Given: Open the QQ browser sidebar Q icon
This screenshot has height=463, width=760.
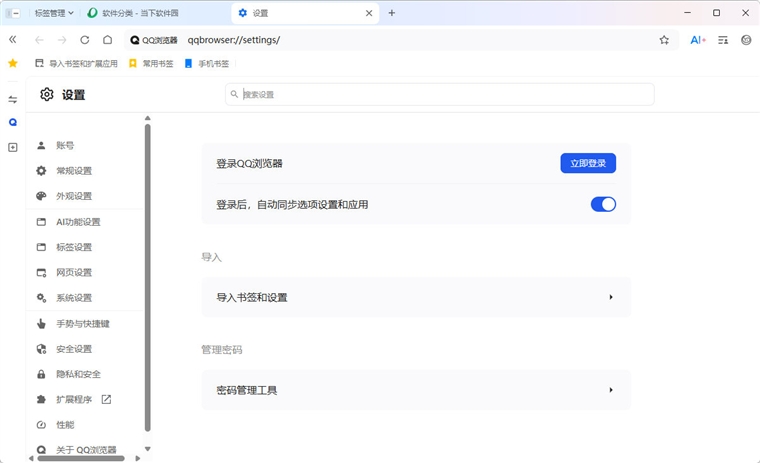Looking at the screenshot, I should point(13,122).
